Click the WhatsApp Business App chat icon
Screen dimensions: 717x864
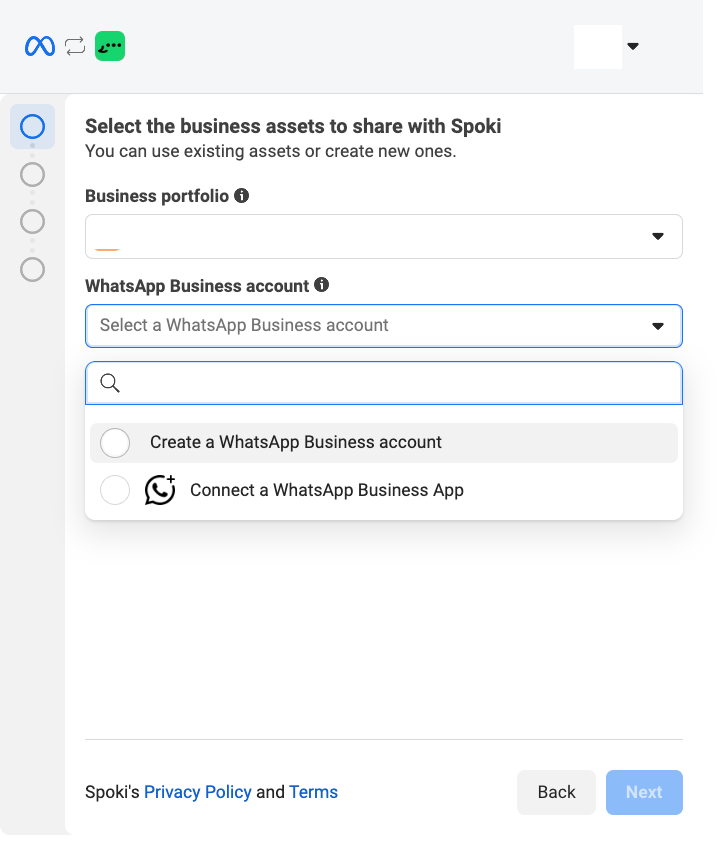click(x=160, y=490)
